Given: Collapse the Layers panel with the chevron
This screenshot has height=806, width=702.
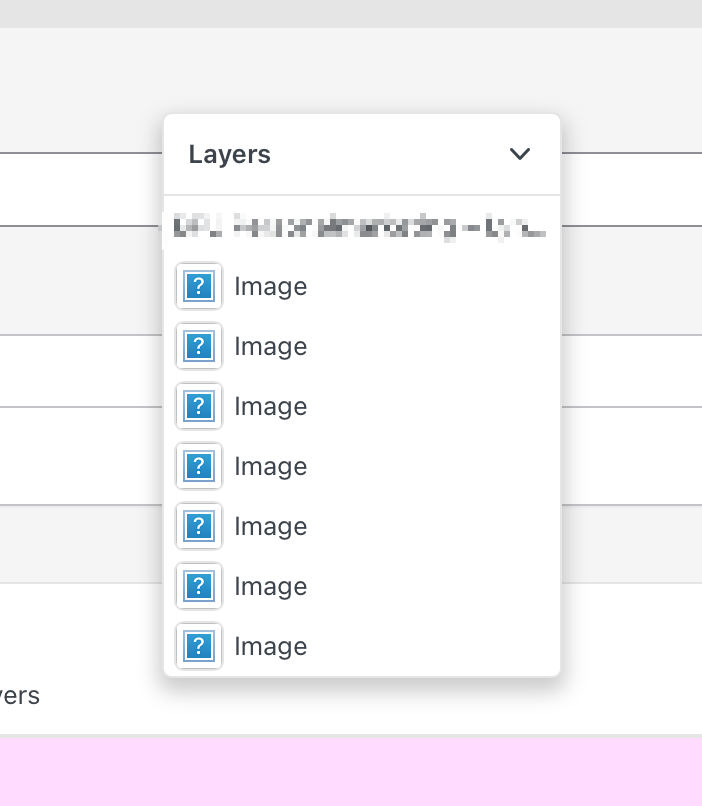Looking at the screenshot, I should tap(519, 154).
